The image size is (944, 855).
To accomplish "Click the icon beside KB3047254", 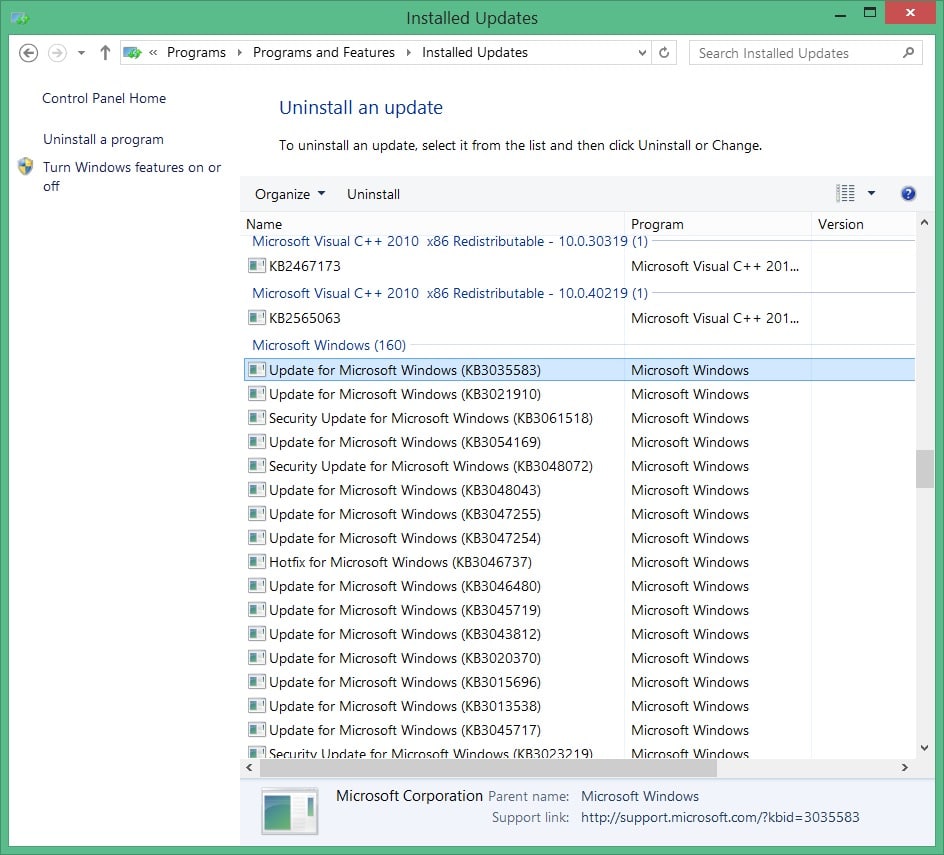I will point(257,538).
